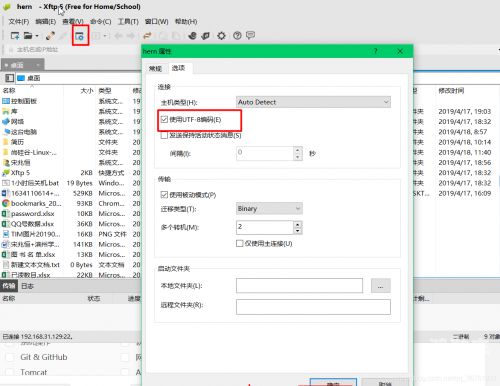This screenshot has width=500, height=386.
Task: Increase the multiple transfers stepper
Action: [298, 224]
